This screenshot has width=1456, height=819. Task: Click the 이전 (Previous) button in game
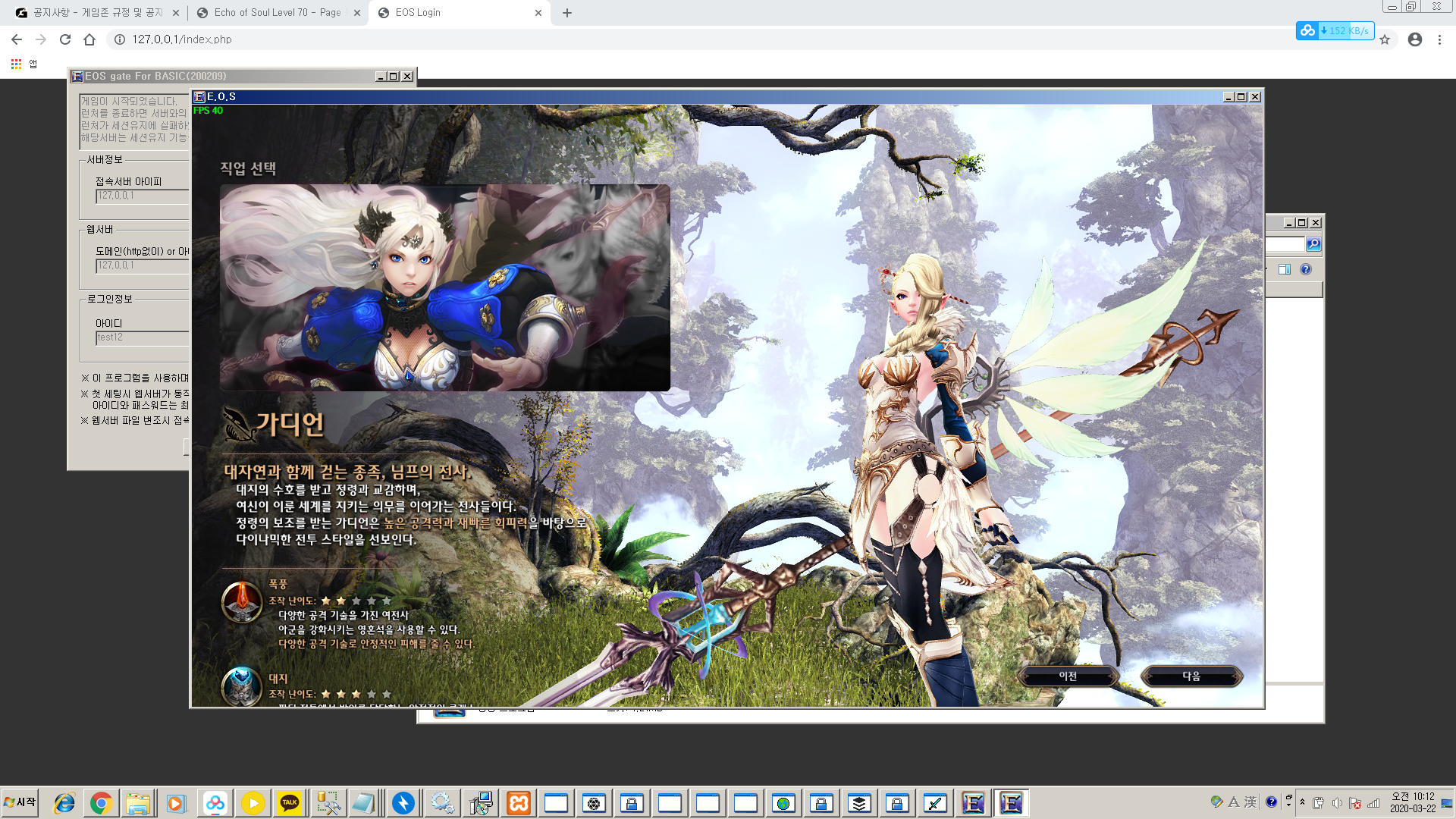1068,676
